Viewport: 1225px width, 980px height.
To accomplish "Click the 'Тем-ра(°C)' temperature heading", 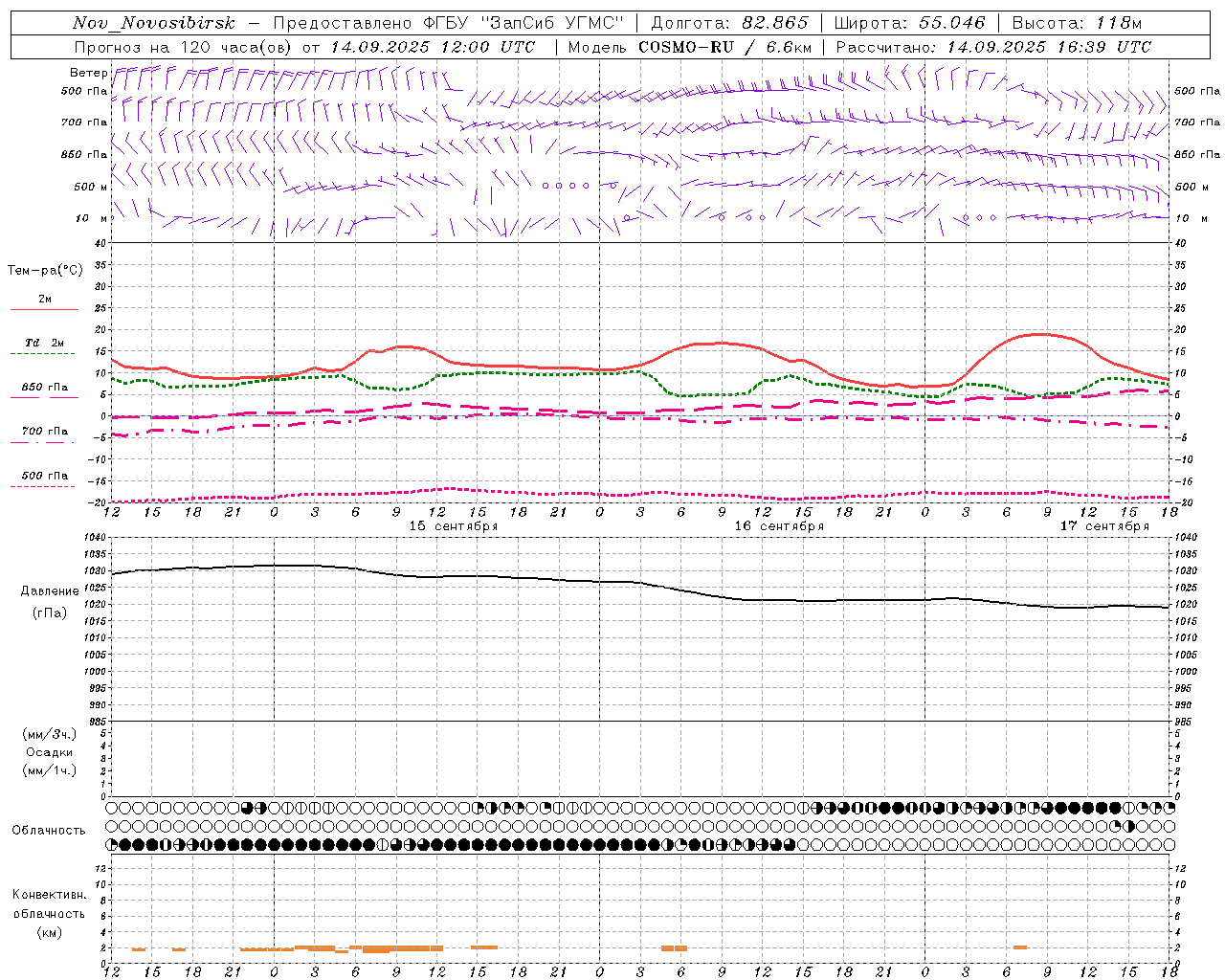I will point(45,271).
